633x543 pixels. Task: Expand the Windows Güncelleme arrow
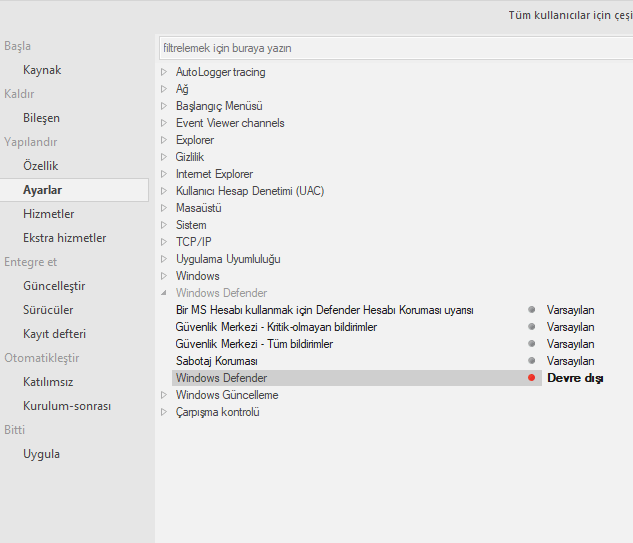pyautogui.click(x=164, y=395)
